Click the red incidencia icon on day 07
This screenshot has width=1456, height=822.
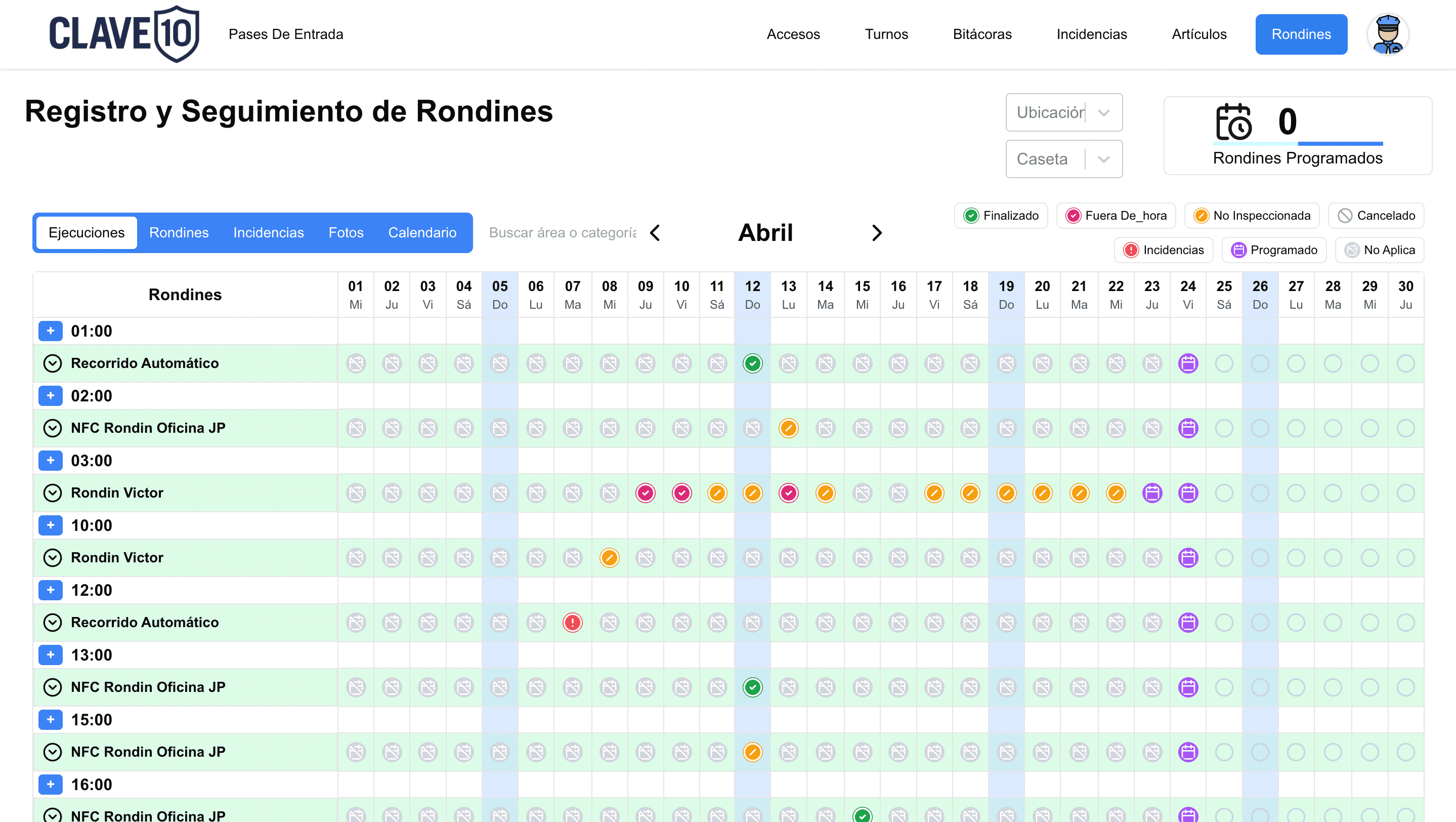coord(572,623)
